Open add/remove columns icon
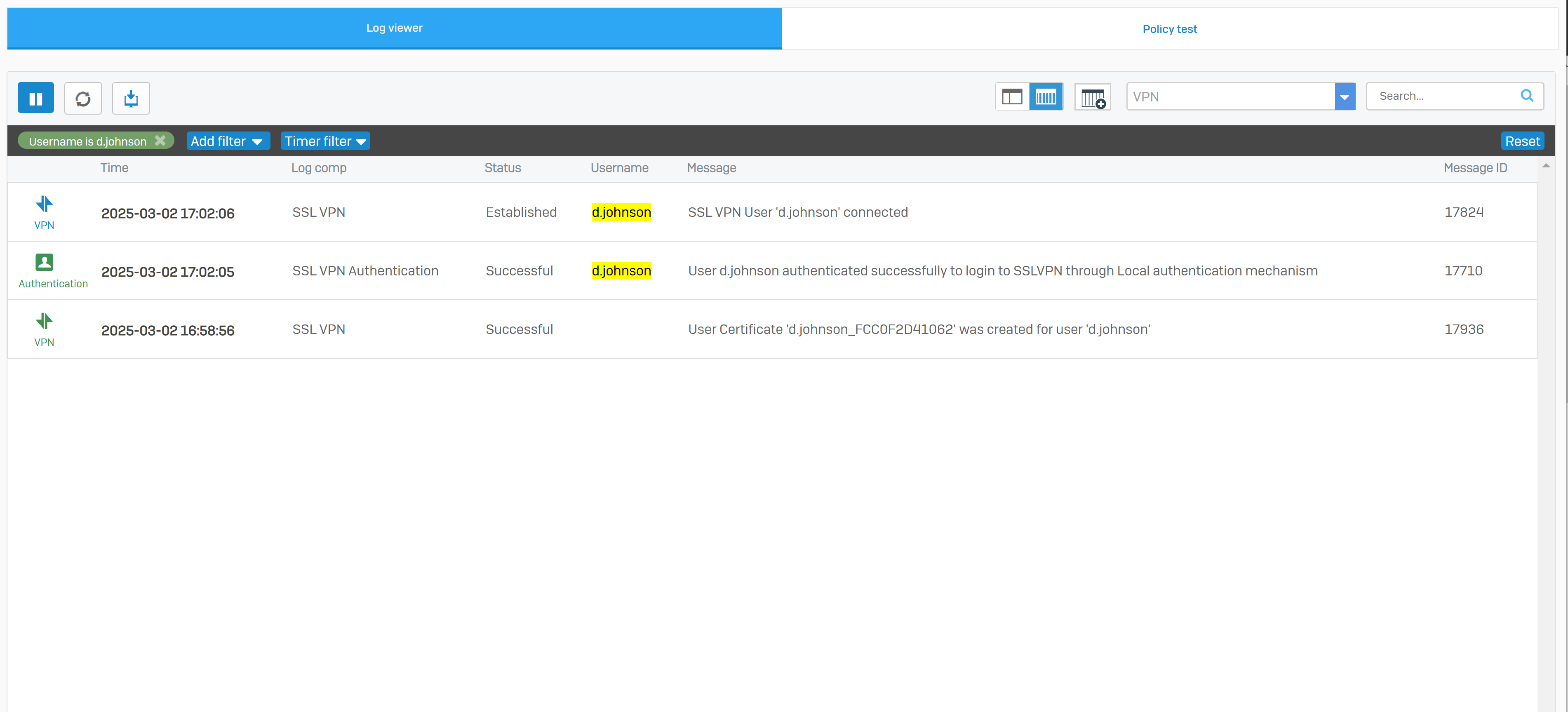The image size is (1568, 712). 1093,97
